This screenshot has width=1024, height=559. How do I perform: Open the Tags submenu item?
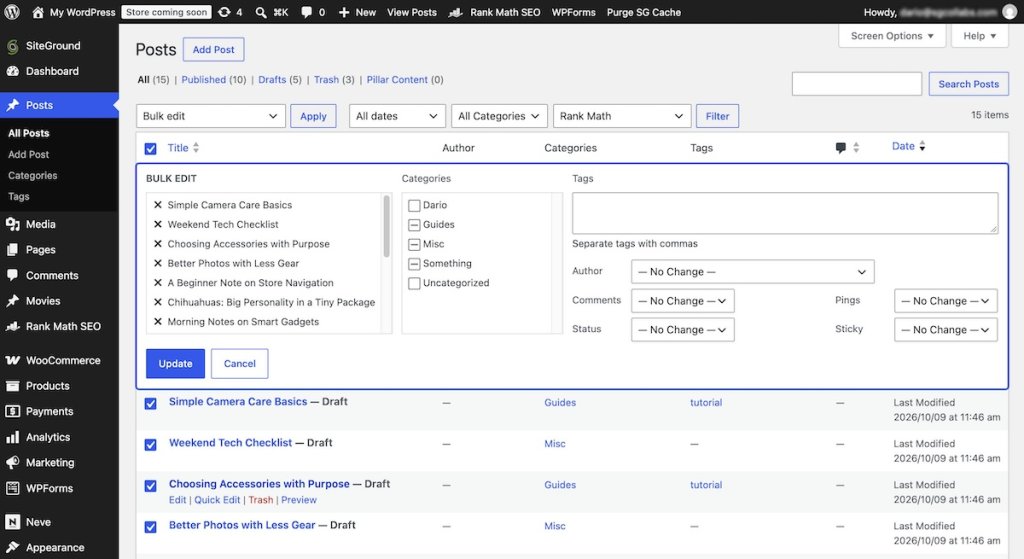[18, 196]
